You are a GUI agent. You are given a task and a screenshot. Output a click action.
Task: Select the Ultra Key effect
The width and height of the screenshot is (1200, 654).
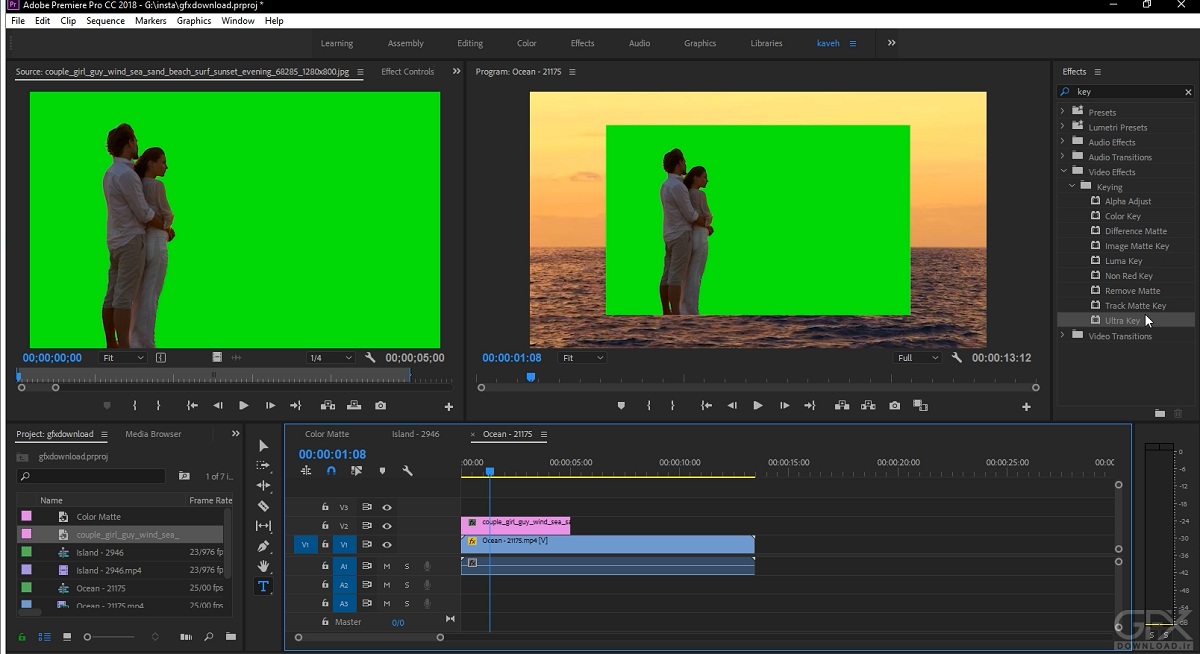(1121, 321)
